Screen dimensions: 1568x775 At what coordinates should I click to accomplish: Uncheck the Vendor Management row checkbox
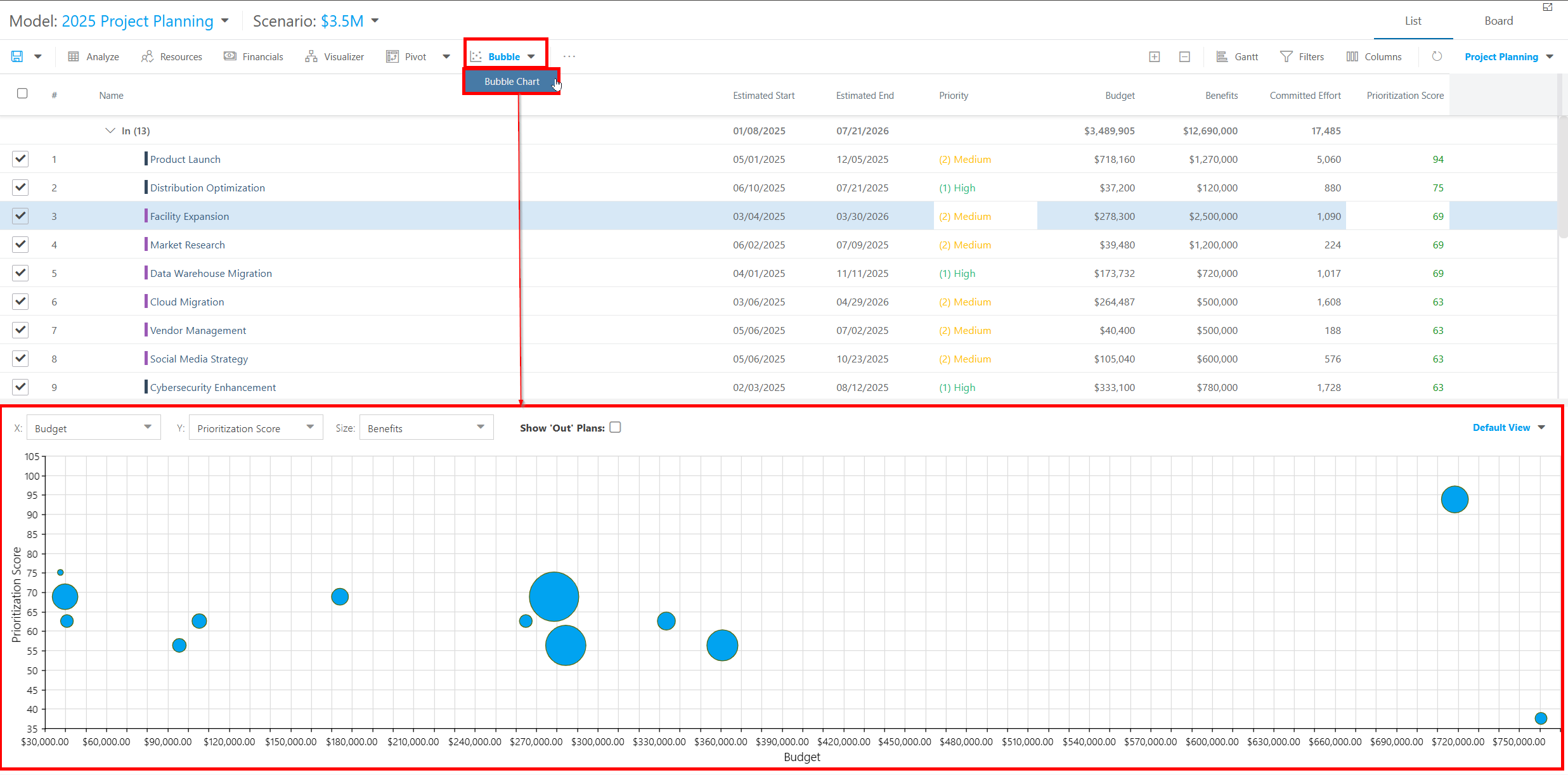coord(20,330)
